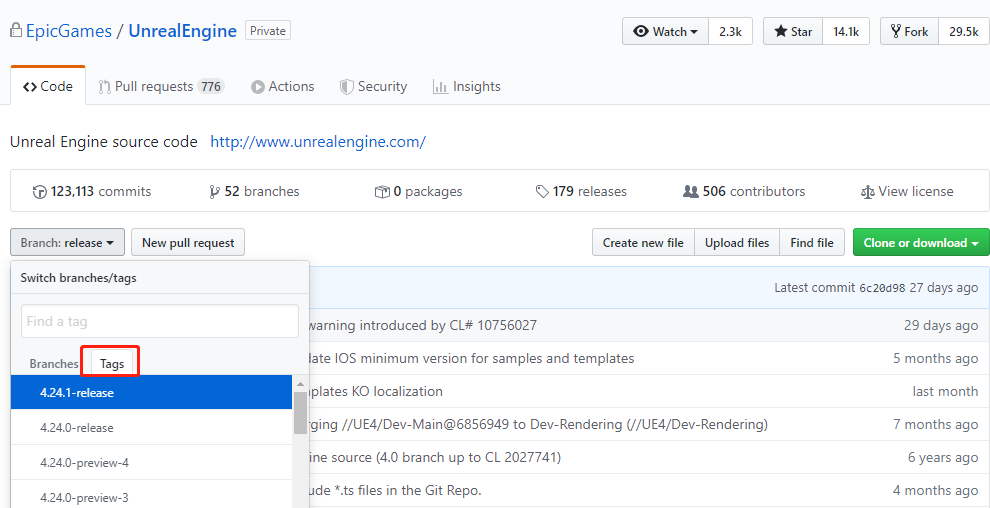Screen dimensions: 990x508
Task: Open the Watch dropdown button
Action: 665,32
